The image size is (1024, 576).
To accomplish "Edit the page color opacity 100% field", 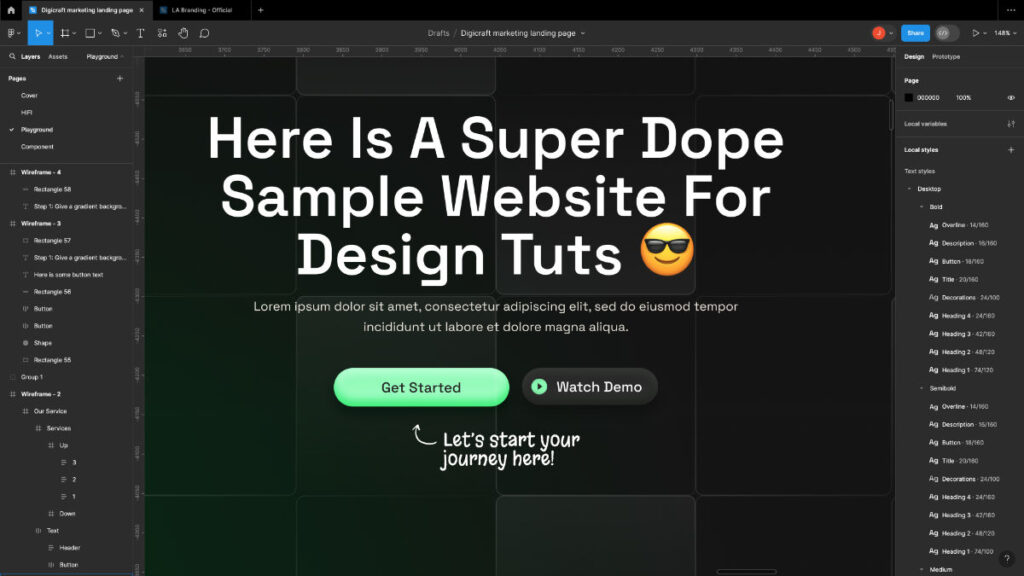I will [963, 98].
